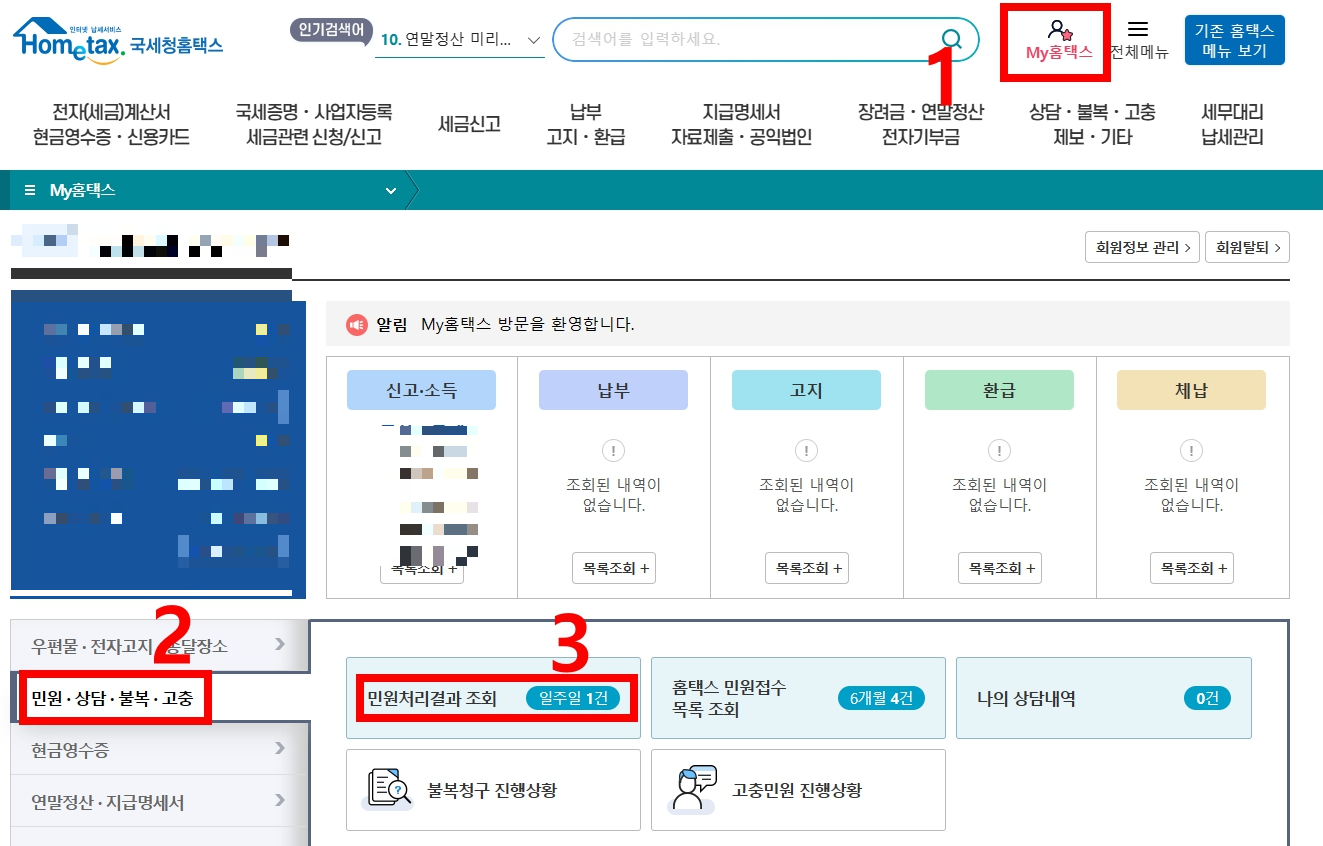Screen dimensions: 1323x846
Task: Open 민원처리결과 조회 card
Action: [493, 698]
